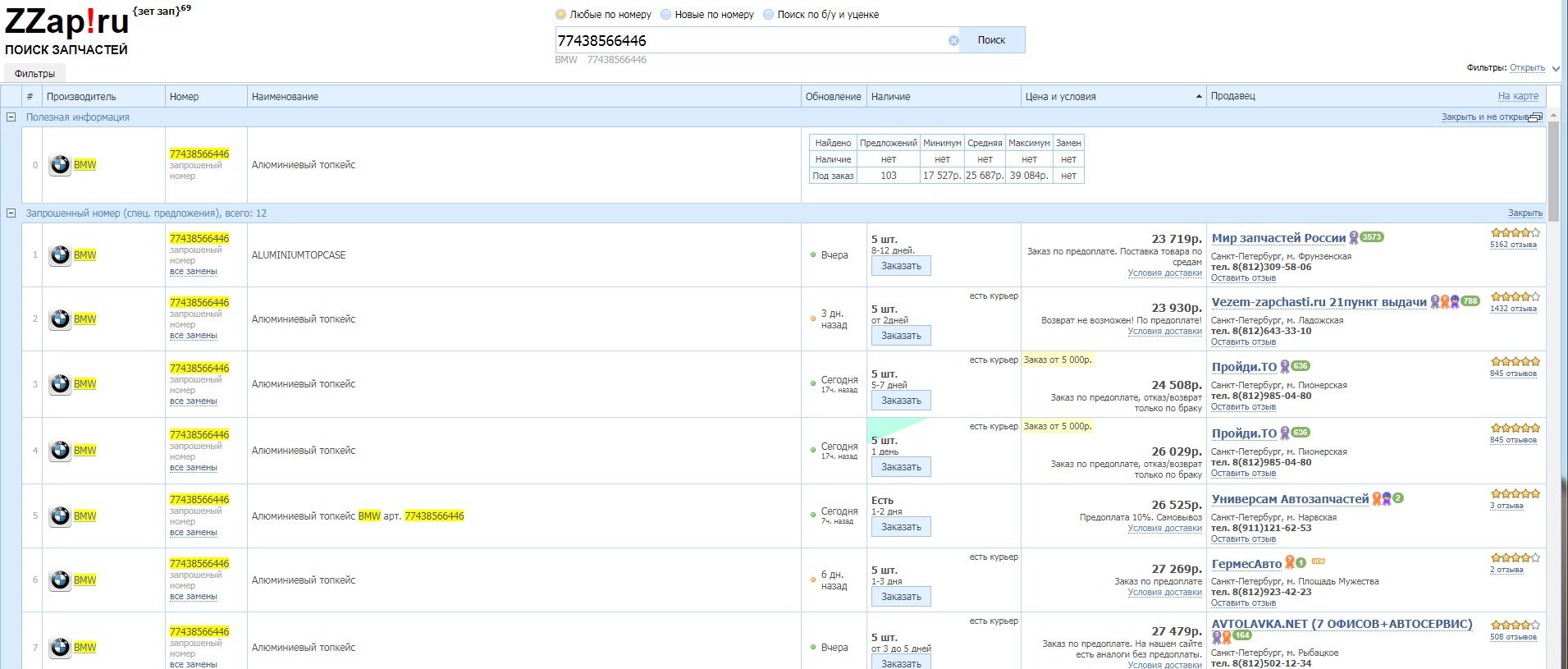Open the Пройди.ТО seller link in row 3

coord(1244,367)
